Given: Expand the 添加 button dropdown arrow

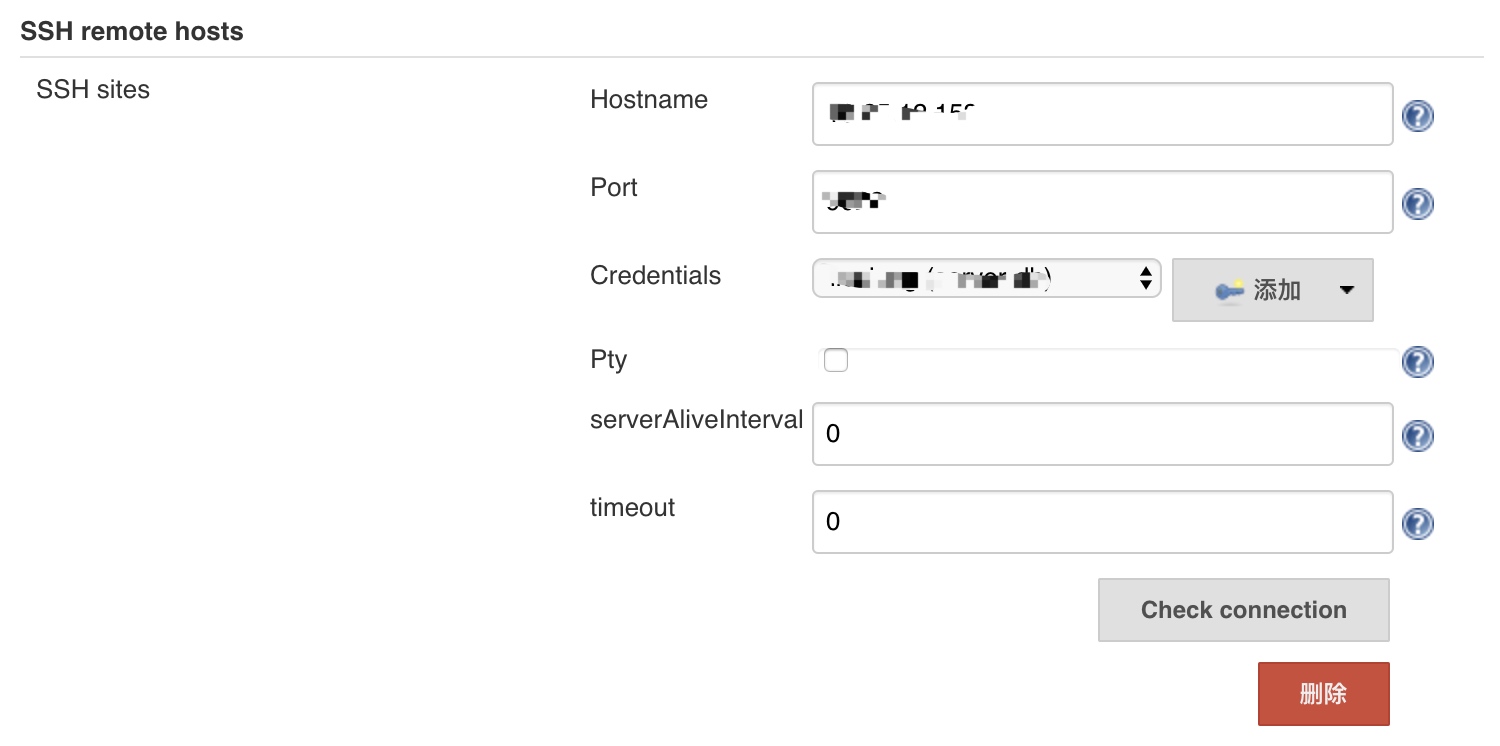Looking at the screenshot, I should [x=1346, y=290].
